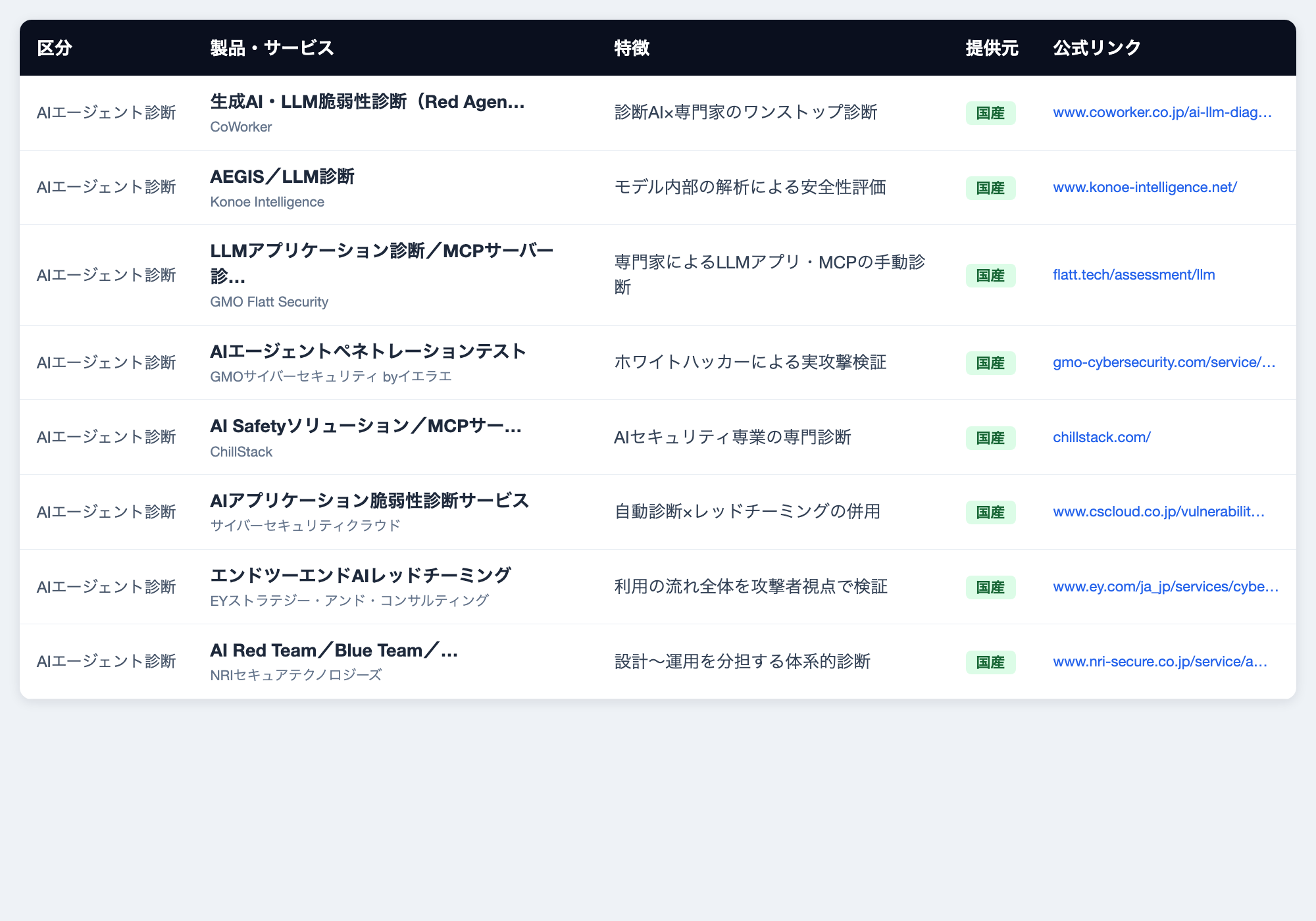Click the 提供元 column header
Viewport: 1316px width, 921px height.
point(992,48)
